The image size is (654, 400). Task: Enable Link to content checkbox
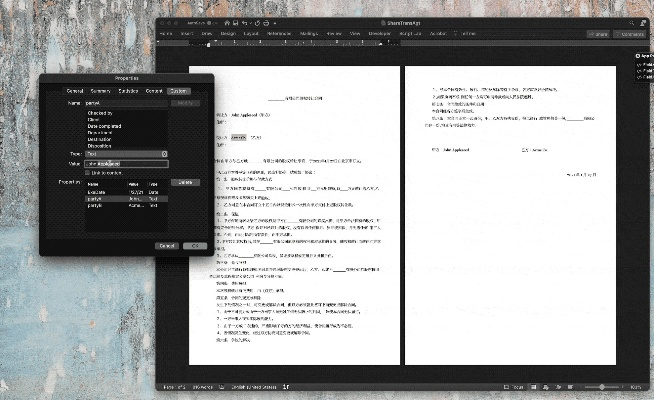coord(87,173)
